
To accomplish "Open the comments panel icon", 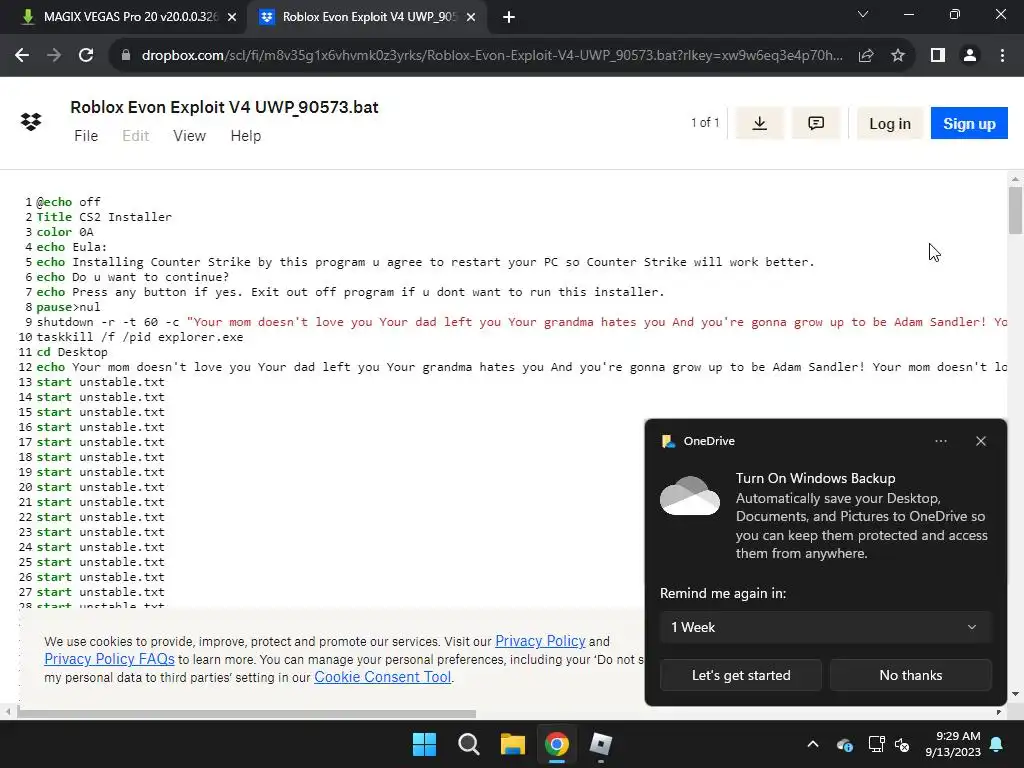I will [816, 123].
